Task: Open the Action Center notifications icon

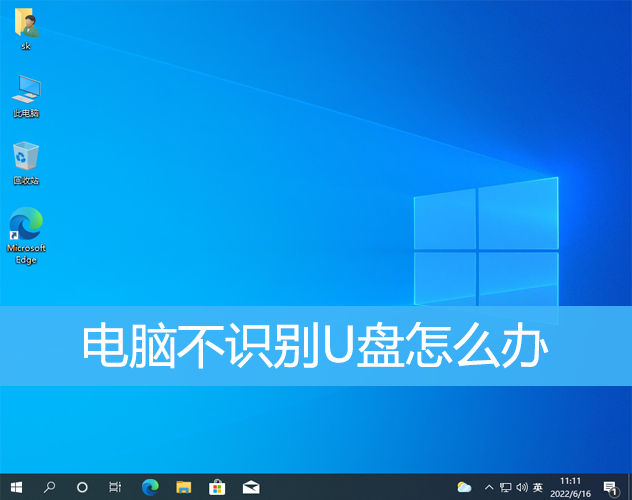Action: 610,487
